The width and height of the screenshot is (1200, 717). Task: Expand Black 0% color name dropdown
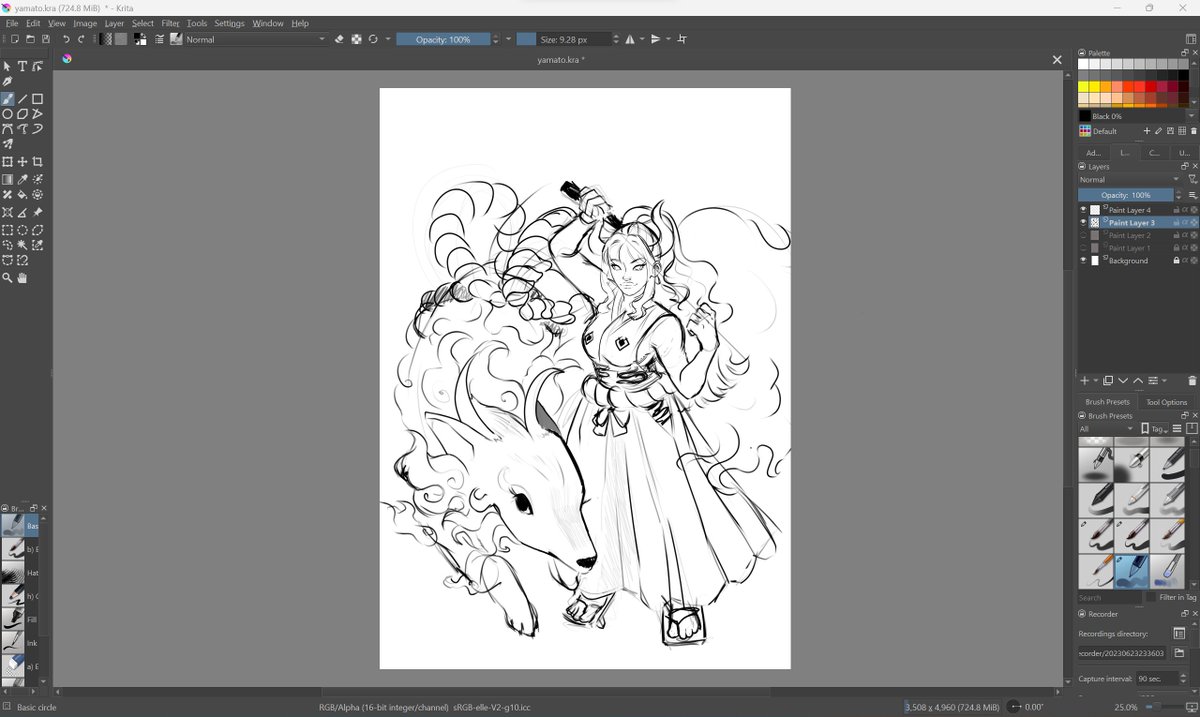(1190, 116)
